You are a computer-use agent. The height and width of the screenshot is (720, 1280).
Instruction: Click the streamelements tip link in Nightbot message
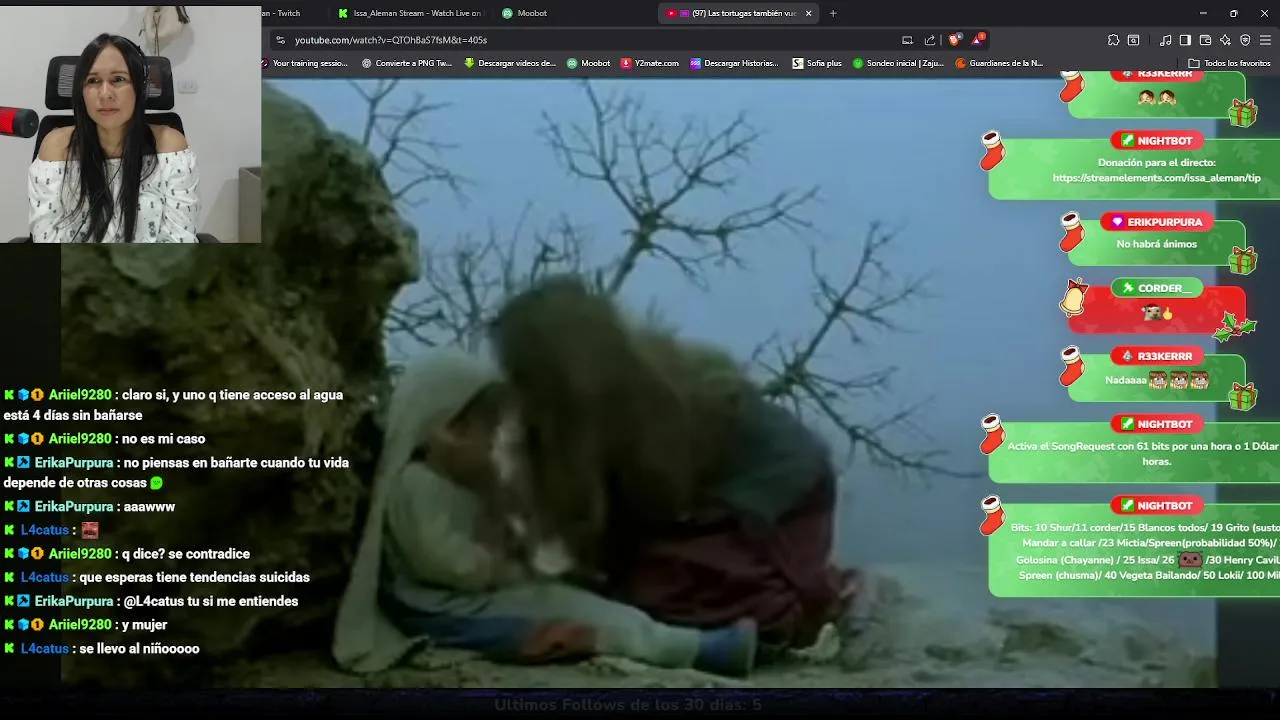coord(1156,178)
